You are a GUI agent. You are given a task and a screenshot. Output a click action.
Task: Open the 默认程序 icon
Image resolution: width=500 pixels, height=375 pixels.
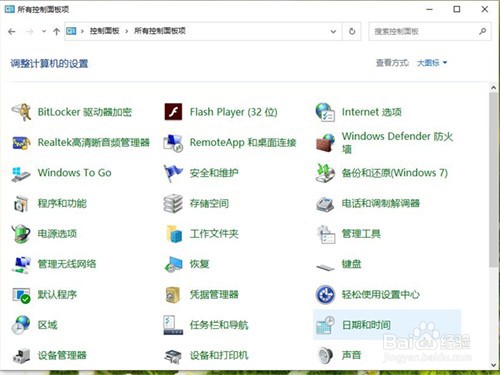click(21, 295)
